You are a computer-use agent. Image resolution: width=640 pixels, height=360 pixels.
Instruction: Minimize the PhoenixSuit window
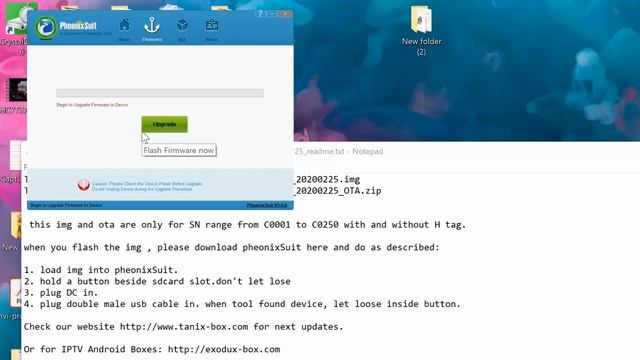[272, 14]
